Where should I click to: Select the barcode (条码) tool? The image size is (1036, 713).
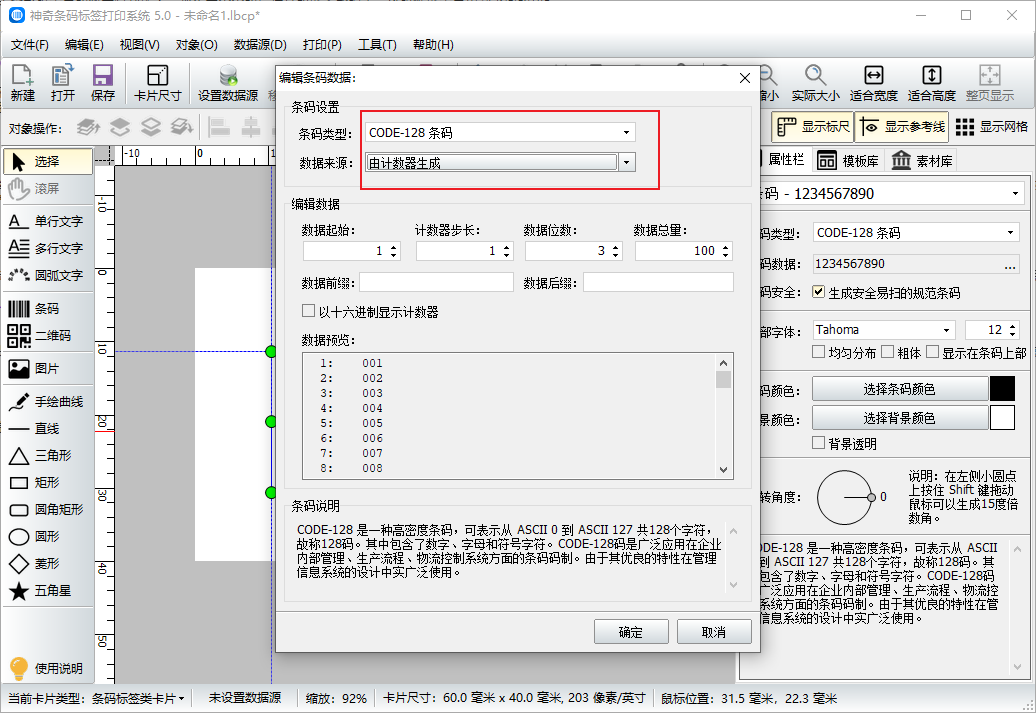click(x=45, y=309)
